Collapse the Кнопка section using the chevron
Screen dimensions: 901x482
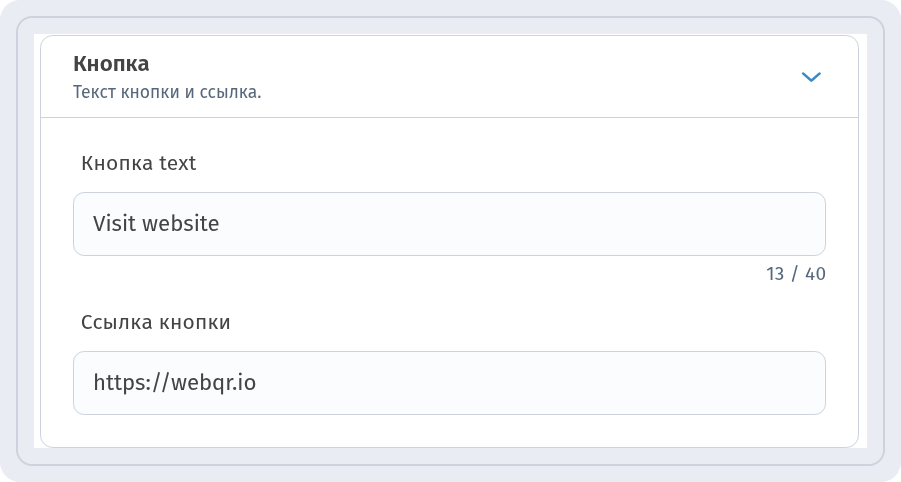(811, 76)
